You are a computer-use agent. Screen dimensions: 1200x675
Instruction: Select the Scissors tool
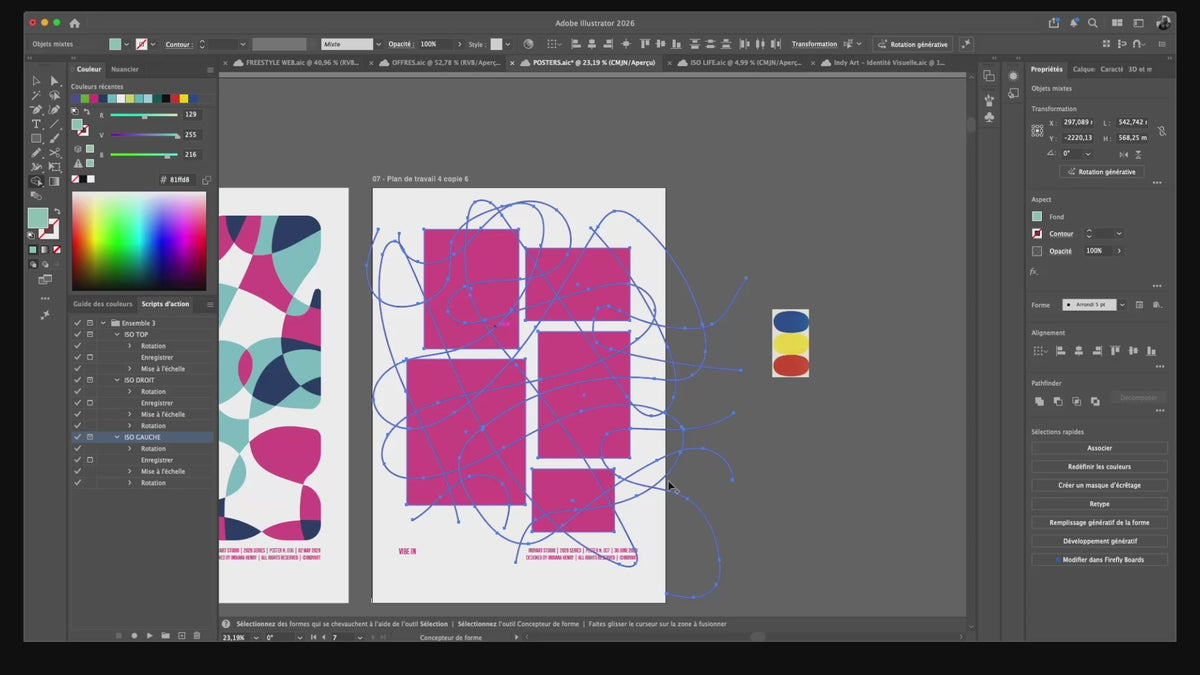(54, 153)
